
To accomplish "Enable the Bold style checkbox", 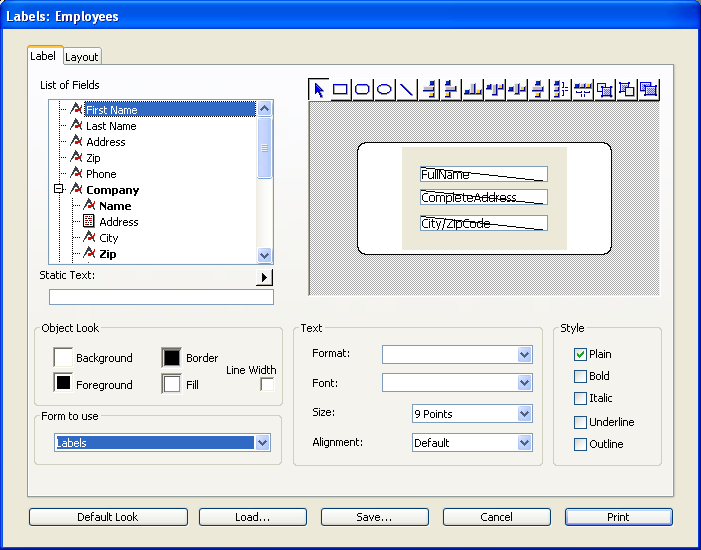I will coord(580,376).
